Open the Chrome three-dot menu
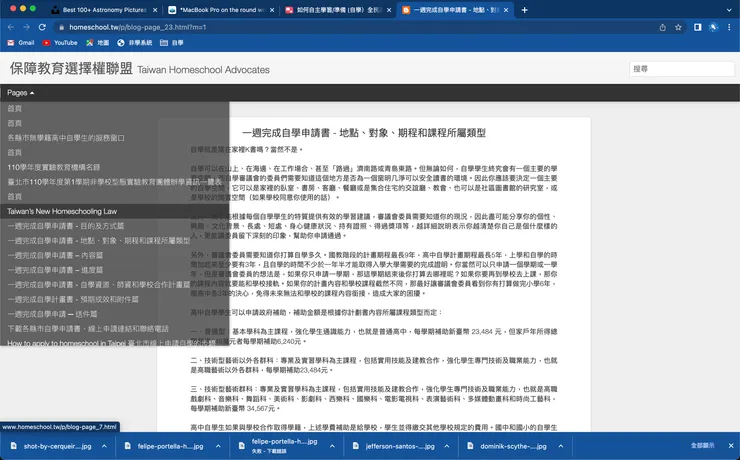Viewport: 740px width, 460px height. pos(729,27)
